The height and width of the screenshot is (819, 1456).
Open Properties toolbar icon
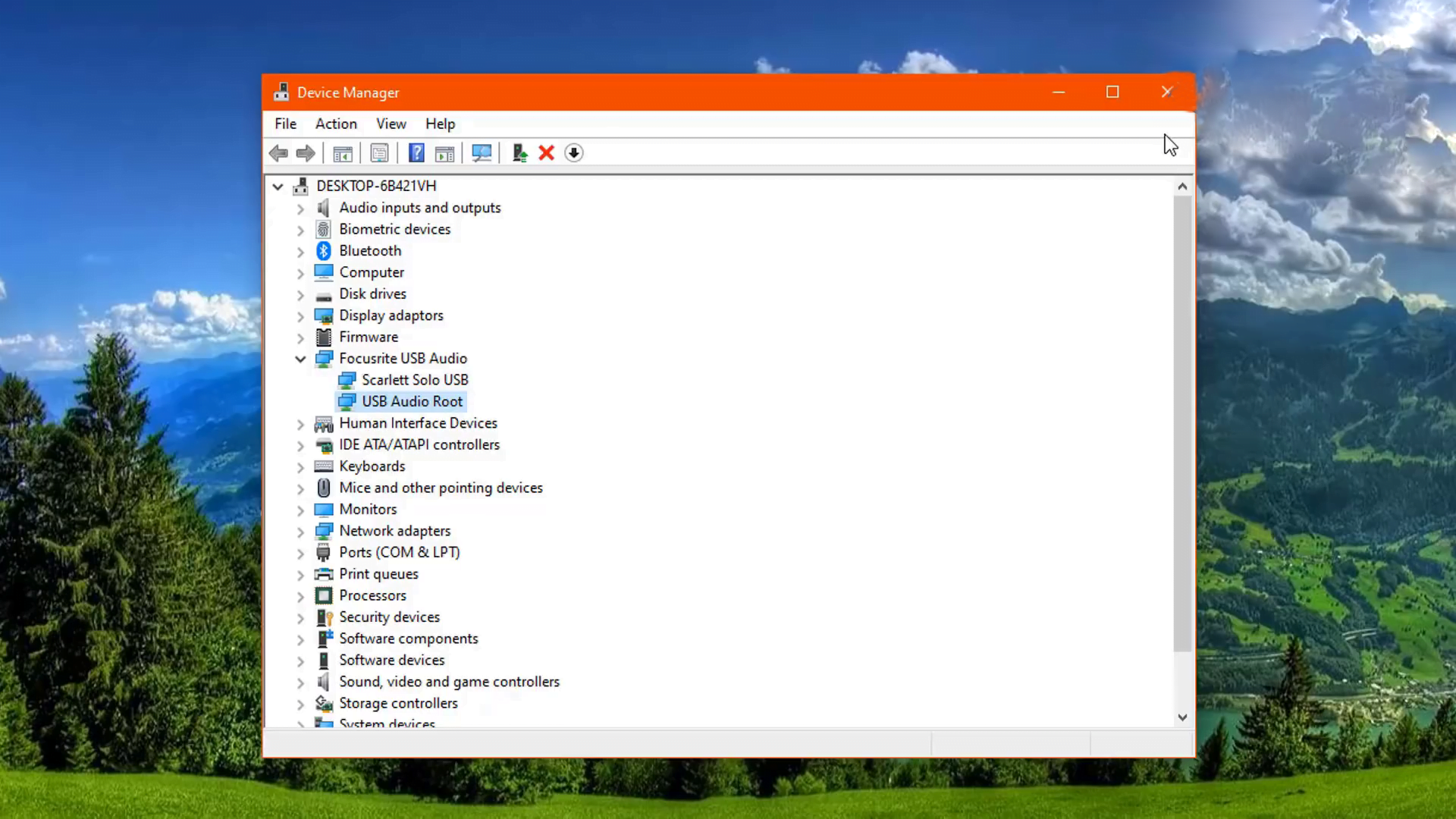click(379, 153)
